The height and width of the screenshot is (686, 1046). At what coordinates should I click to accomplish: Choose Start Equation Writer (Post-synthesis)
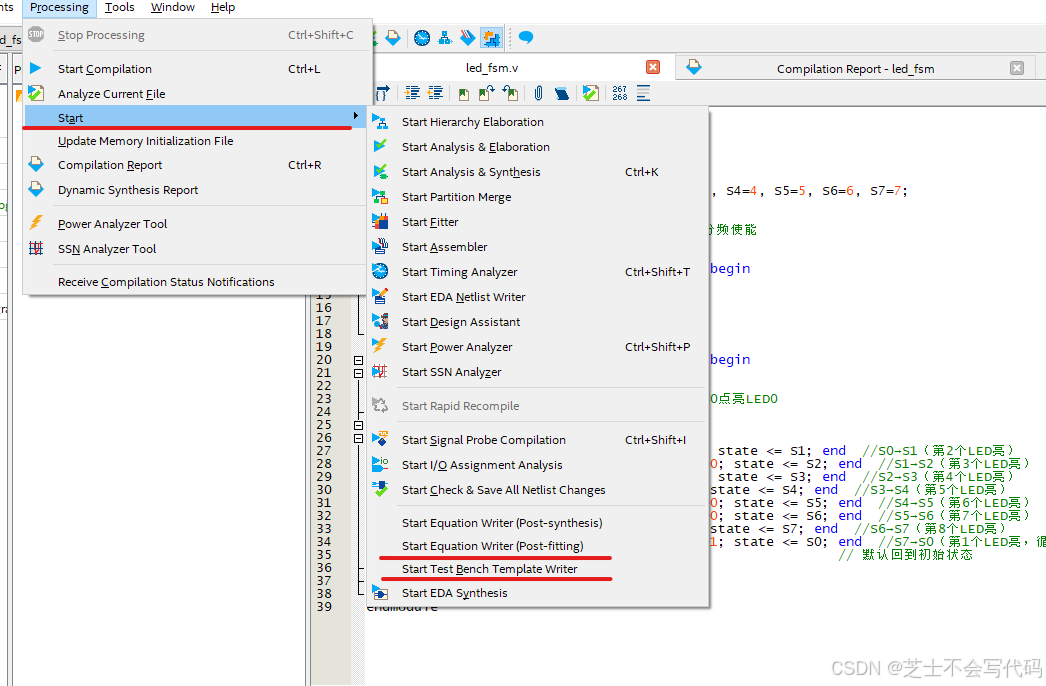(538, 523)
